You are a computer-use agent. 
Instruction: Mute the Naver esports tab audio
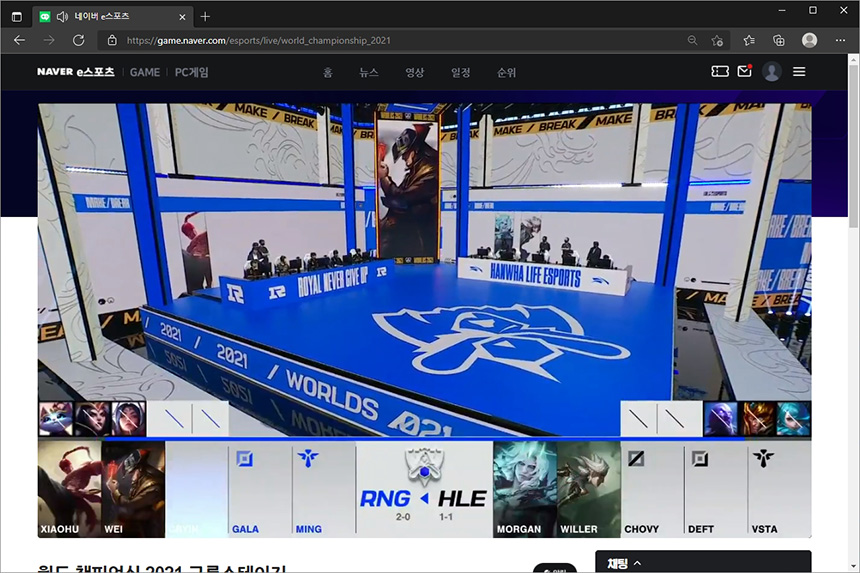63,17
